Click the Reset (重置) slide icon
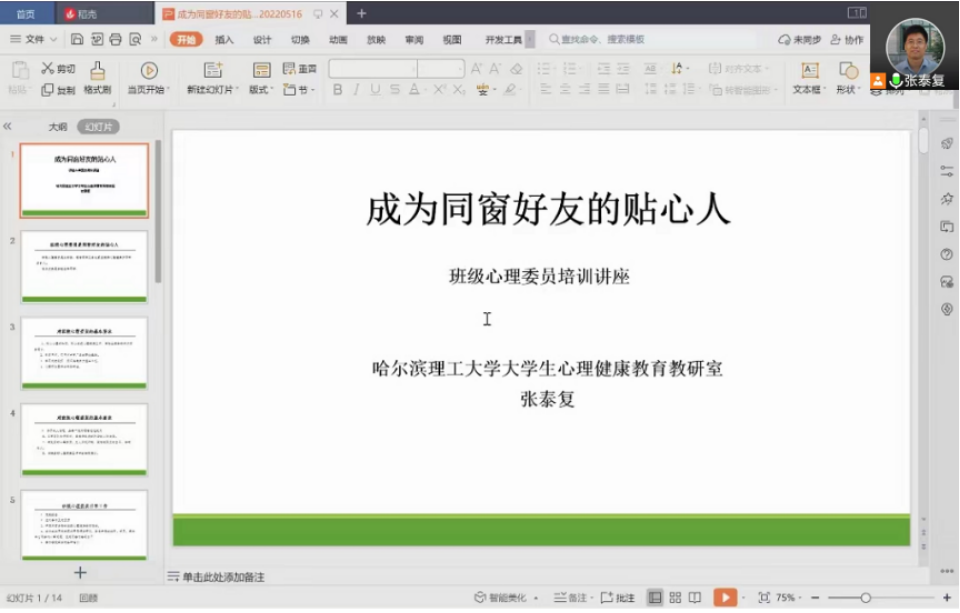The image size is (960, 613). [x=299, y=69]
